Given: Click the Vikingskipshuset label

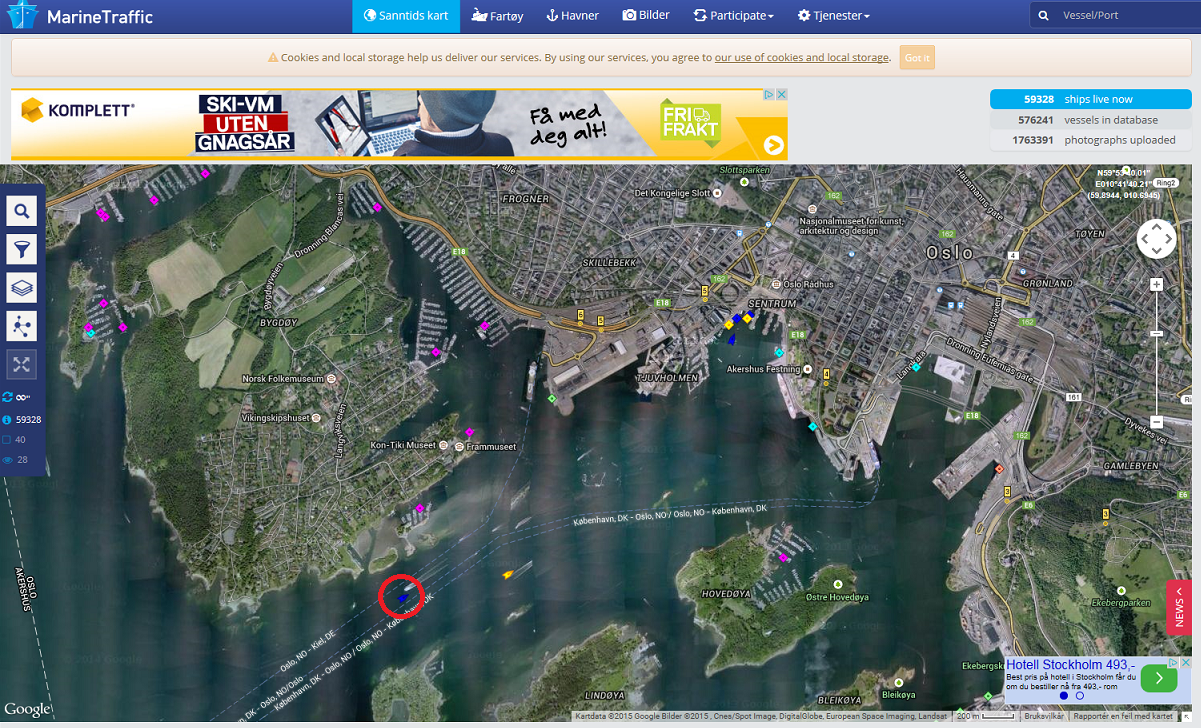Looking at the screenshot, I should coord(275,417).
